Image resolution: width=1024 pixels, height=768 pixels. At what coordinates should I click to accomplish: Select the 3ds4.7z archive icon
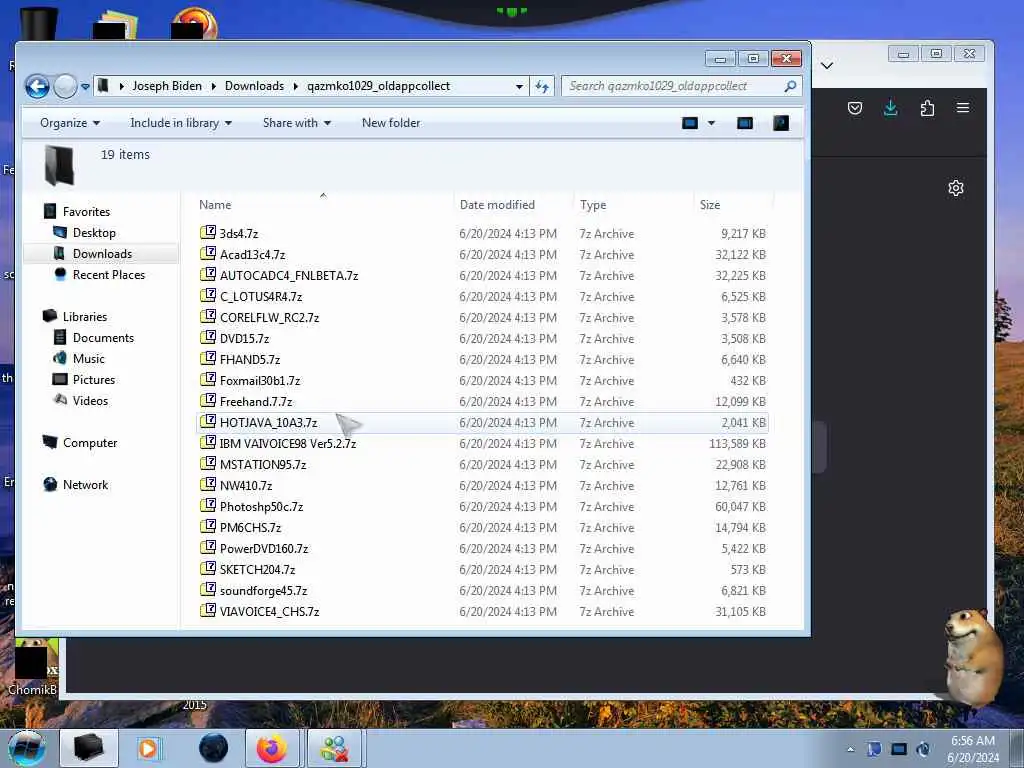[208, 232]
